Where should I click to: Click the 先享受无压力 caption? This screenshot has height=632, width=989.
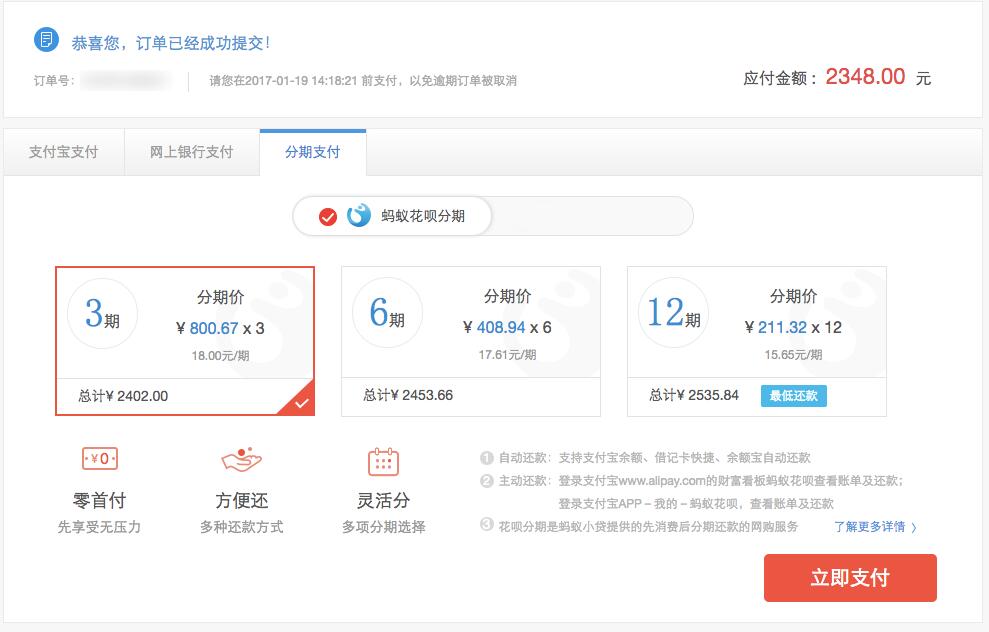(x=100, y=527)
